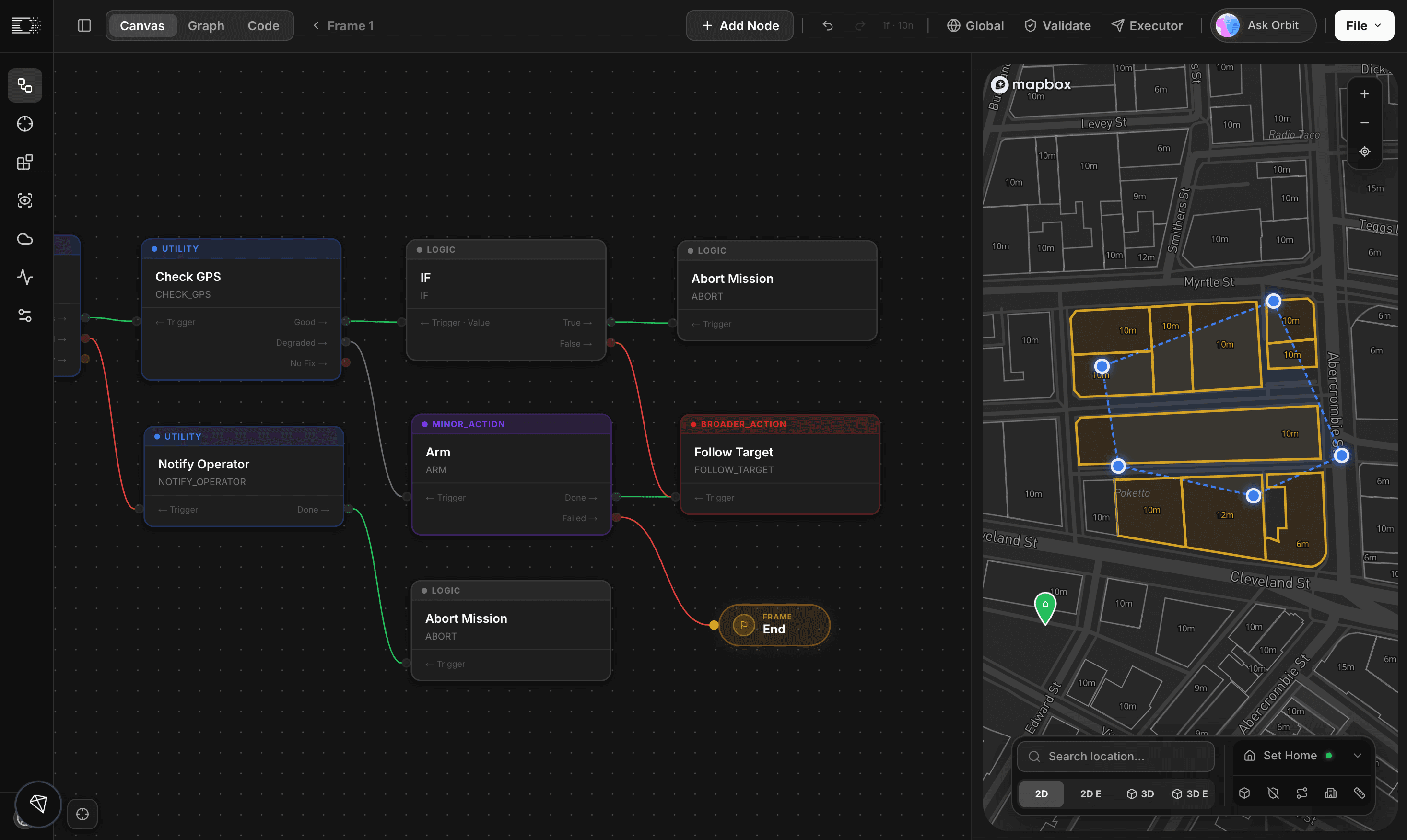
Task: Open the Executor
Action: point(1147,25)
